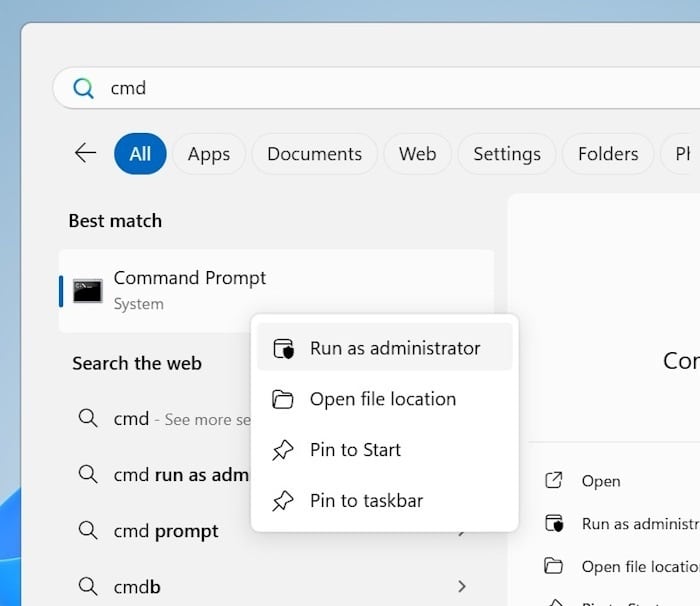The image size is (700, 606).
Task: Switch to the Documents filter tab
Action: tap(314, 154)
